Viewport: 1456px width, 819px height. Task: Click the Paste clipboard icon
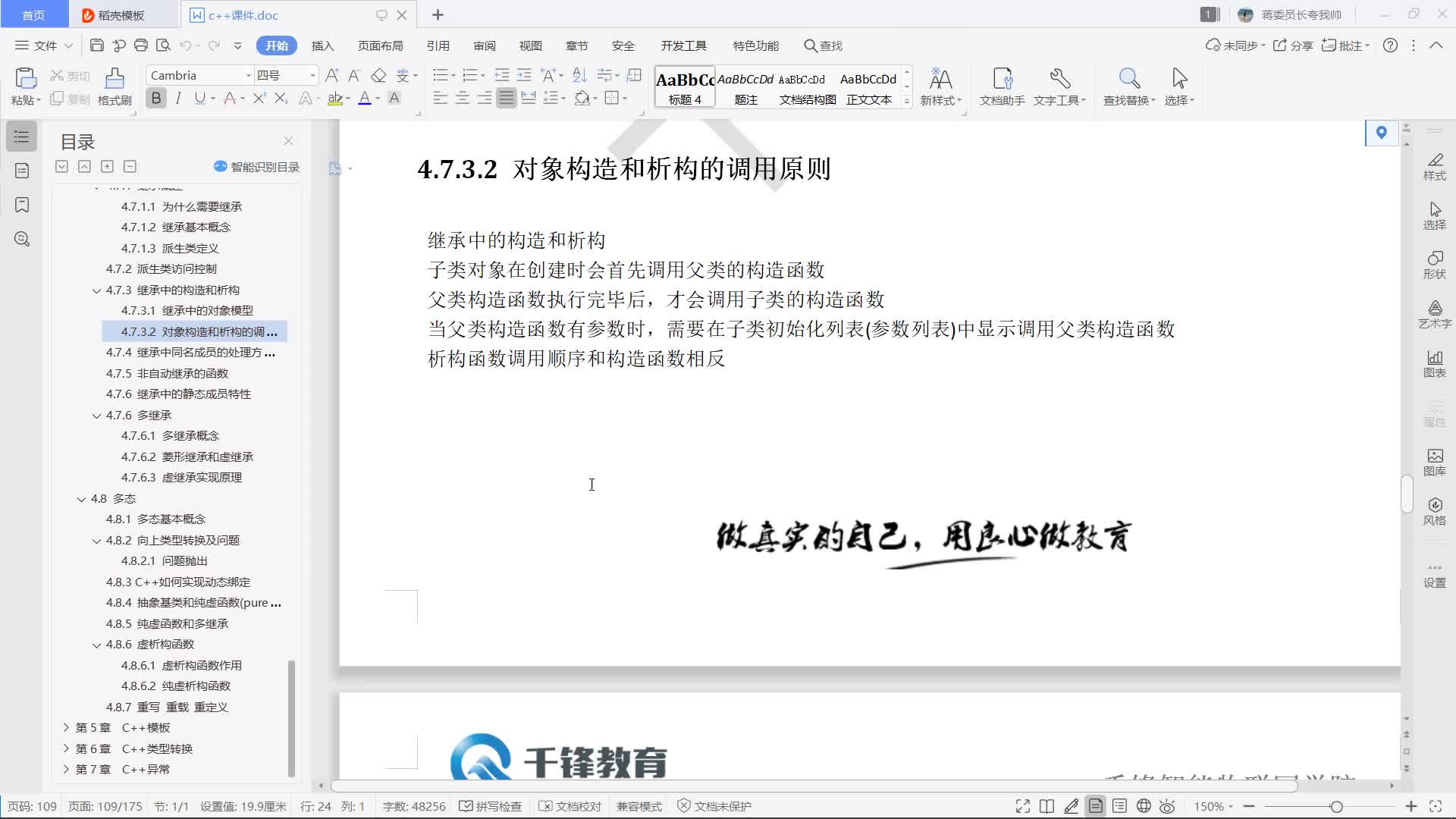(25, 79)
